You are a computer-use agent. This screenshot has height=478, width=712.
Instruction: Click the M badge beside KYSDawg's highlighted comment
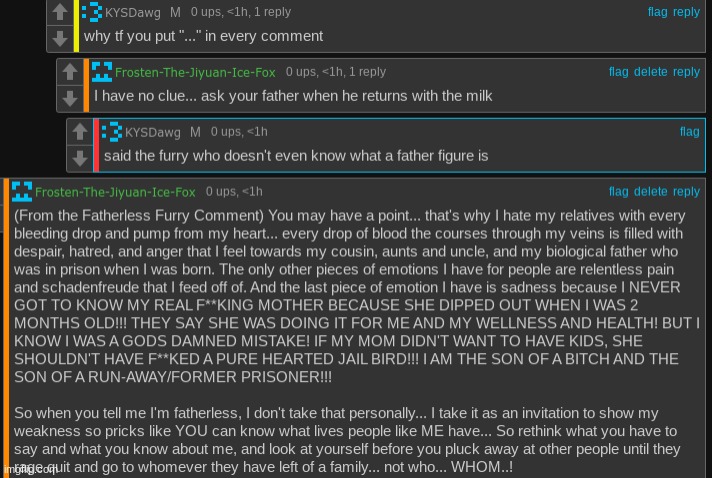click(x=195, y=132)
